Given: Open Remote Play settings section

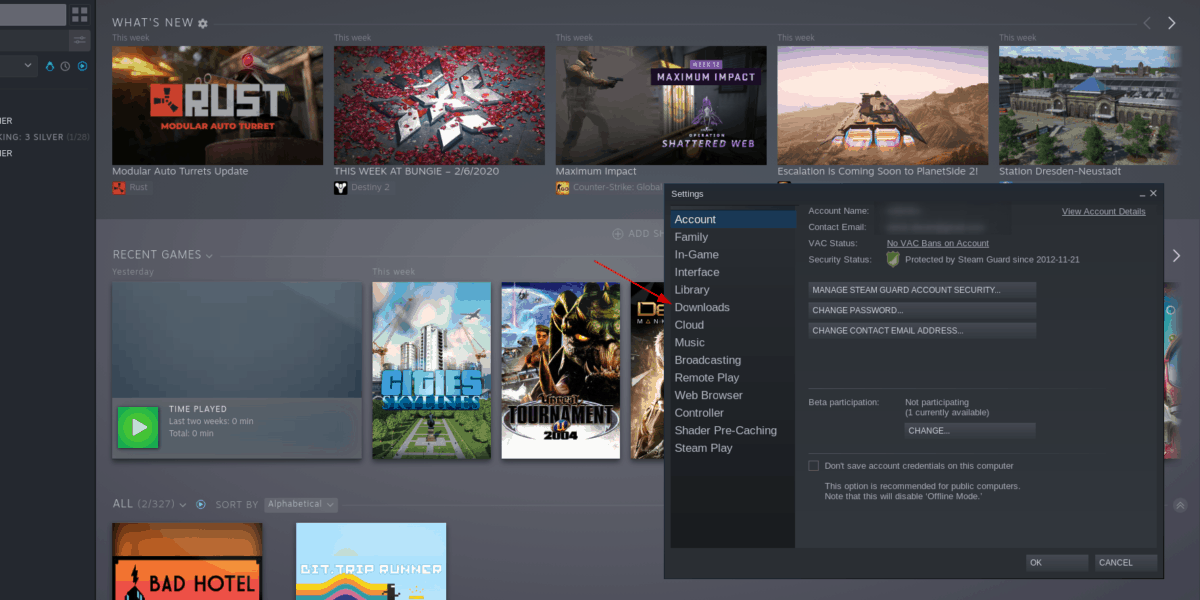Looking at the screenshot, I should (x=733, y=378).
